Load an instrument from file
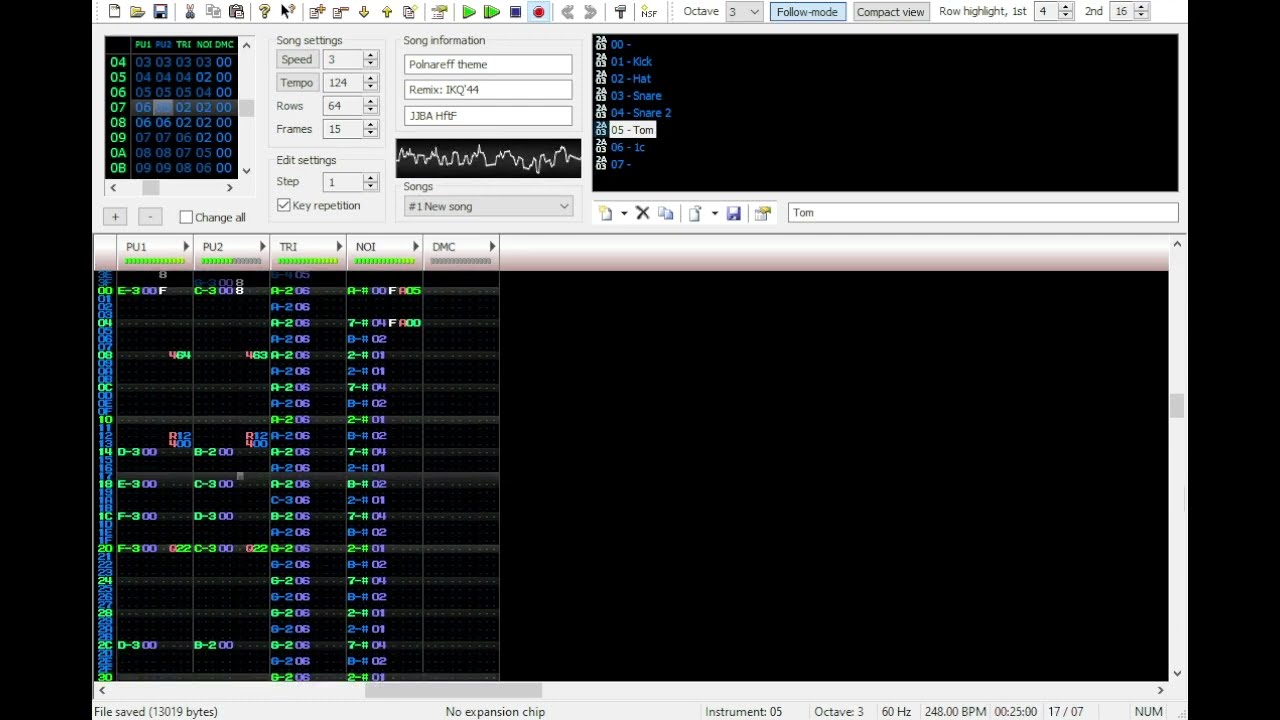This screenshot has height=720, width=1280. [x=695, y=213]
